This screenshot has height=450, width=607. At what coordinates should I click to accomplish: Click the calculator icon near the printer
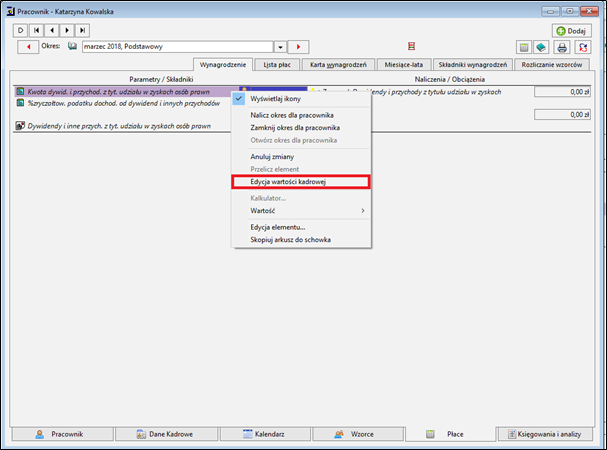[x=524, y=47]
